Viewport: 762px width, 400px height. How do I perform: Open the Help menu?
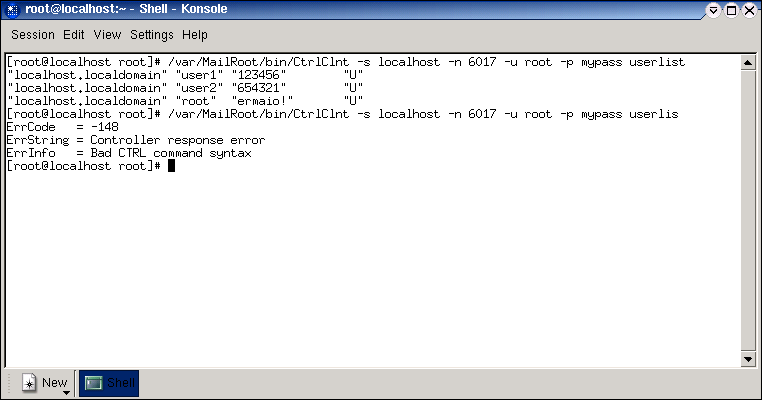click(194, 35)
